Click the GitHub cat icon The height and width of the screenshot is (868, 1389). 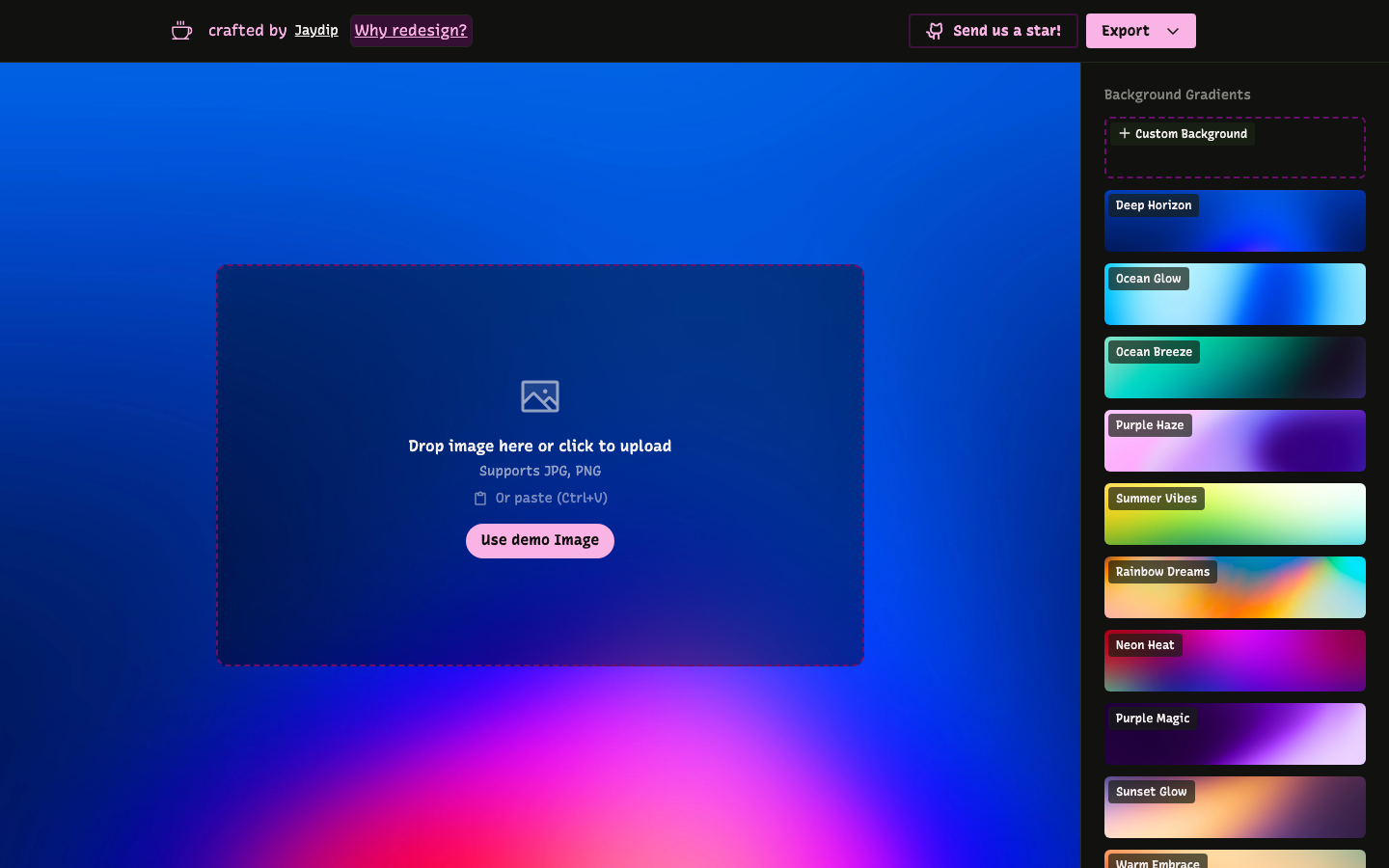[935, 31]
